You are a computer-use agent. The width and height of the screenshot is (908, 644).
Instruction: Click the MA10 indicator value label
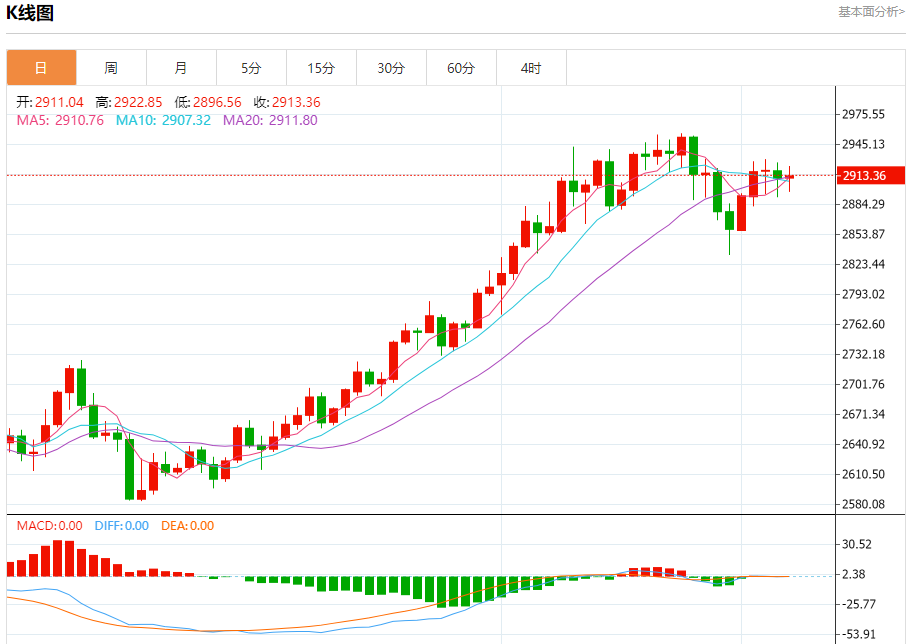[x=163, y=120]
